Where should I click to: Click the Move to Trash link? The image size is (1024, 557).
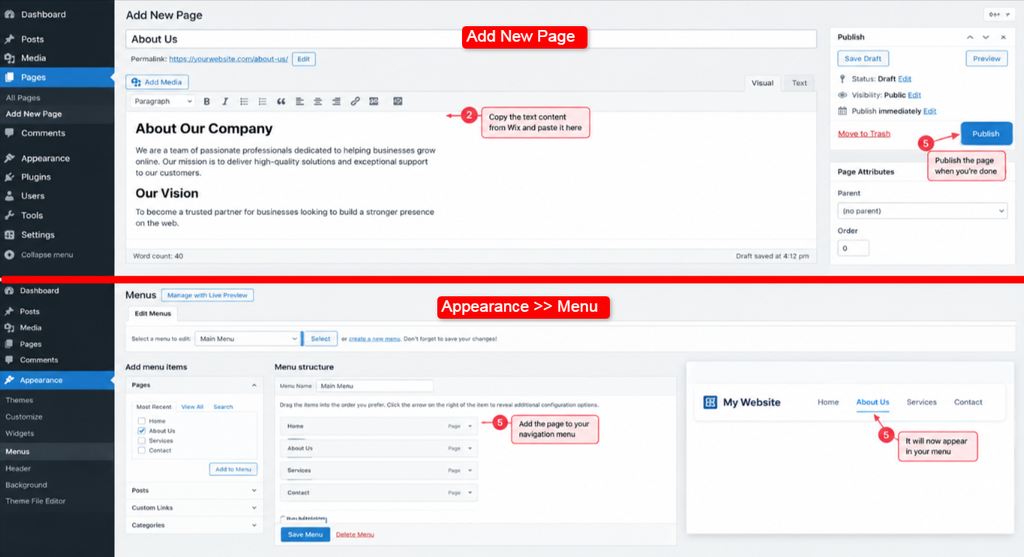(863, 133)
